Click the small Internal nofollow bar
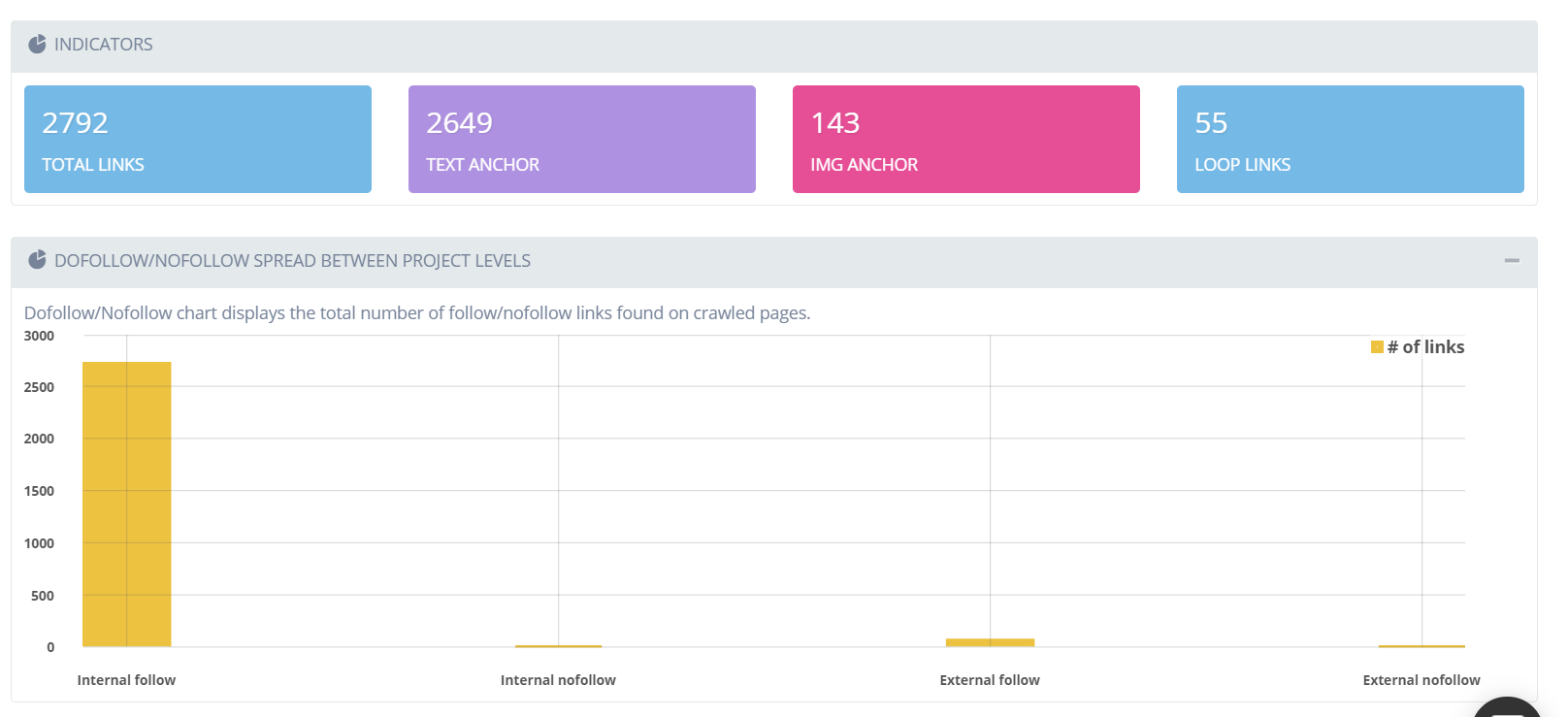1568x717 pixels. coord(558,645)
